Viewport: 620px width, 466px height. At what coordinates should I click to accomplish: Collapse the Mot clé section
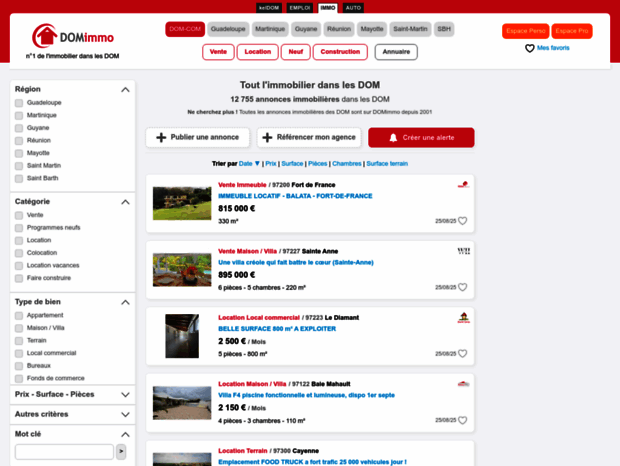click(125, 434)
